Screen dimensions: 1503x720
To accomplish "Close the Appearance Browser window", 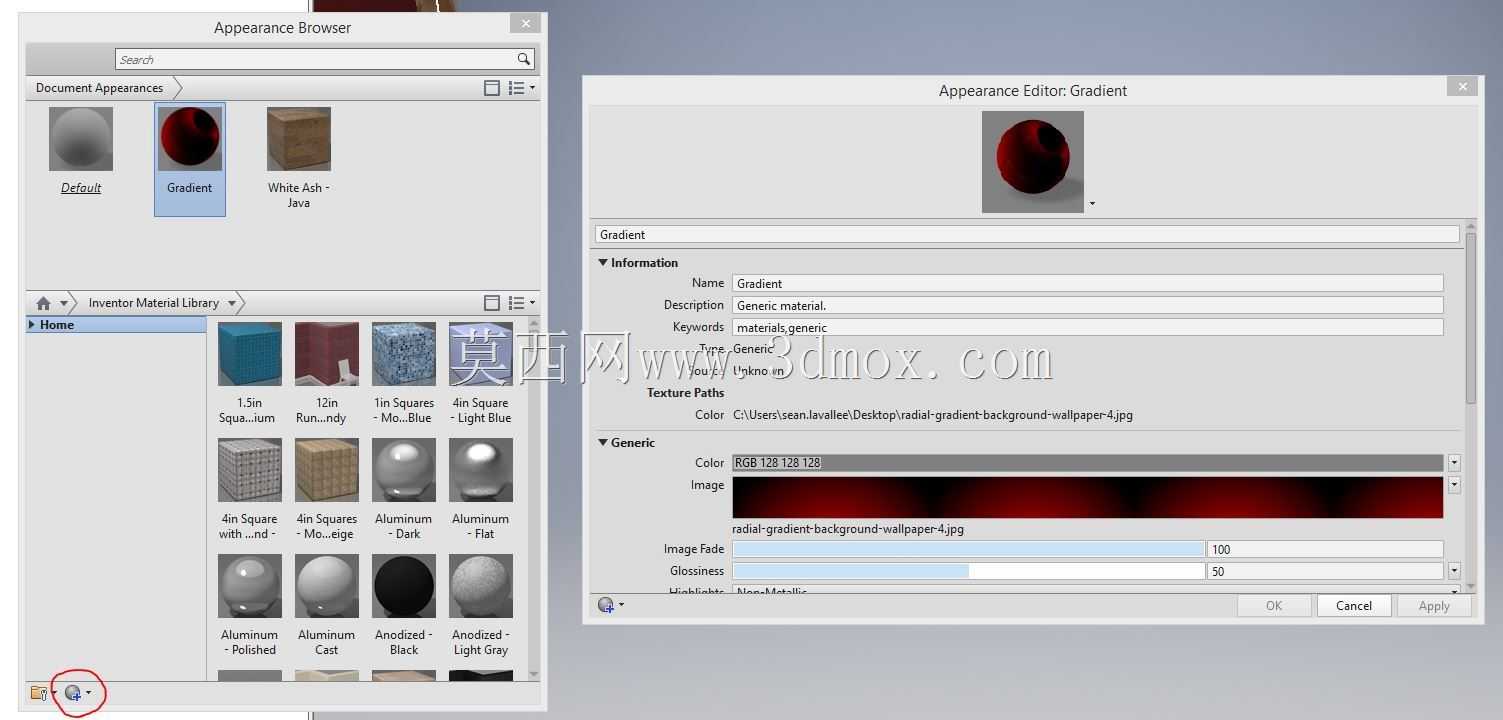I will click(526, 23).
